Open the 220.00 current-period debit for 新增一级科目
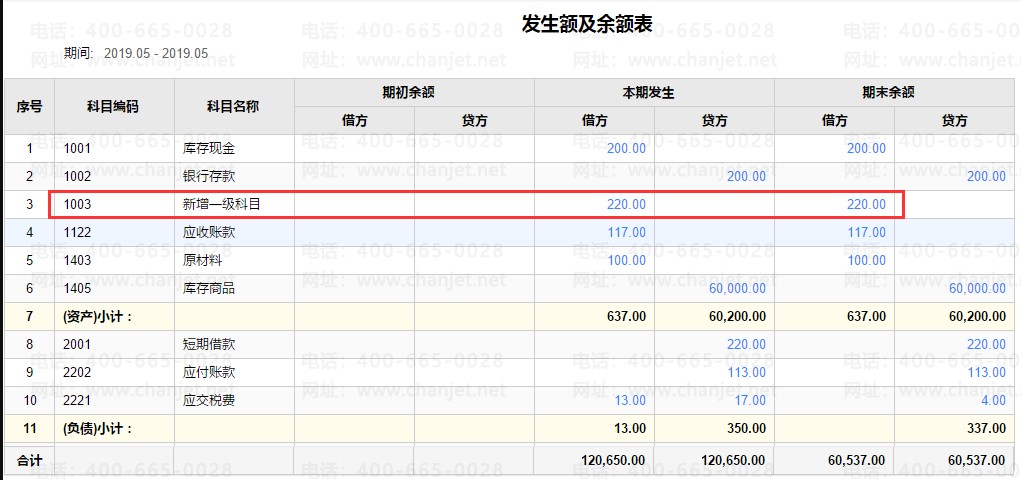Viewport: 1021px width, 480px height. tap(626, 204)
